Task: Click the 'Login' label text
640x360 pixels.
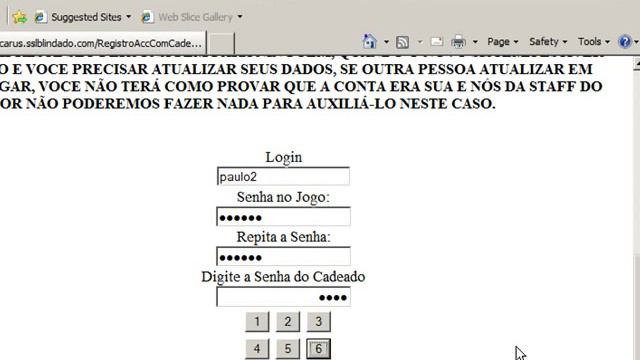Action: point(284,157)
